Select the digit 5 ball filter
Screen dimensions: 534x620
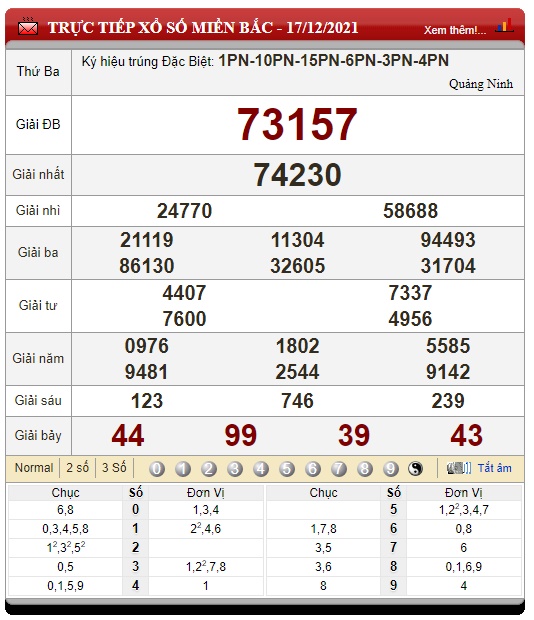(x=287, y=469)
